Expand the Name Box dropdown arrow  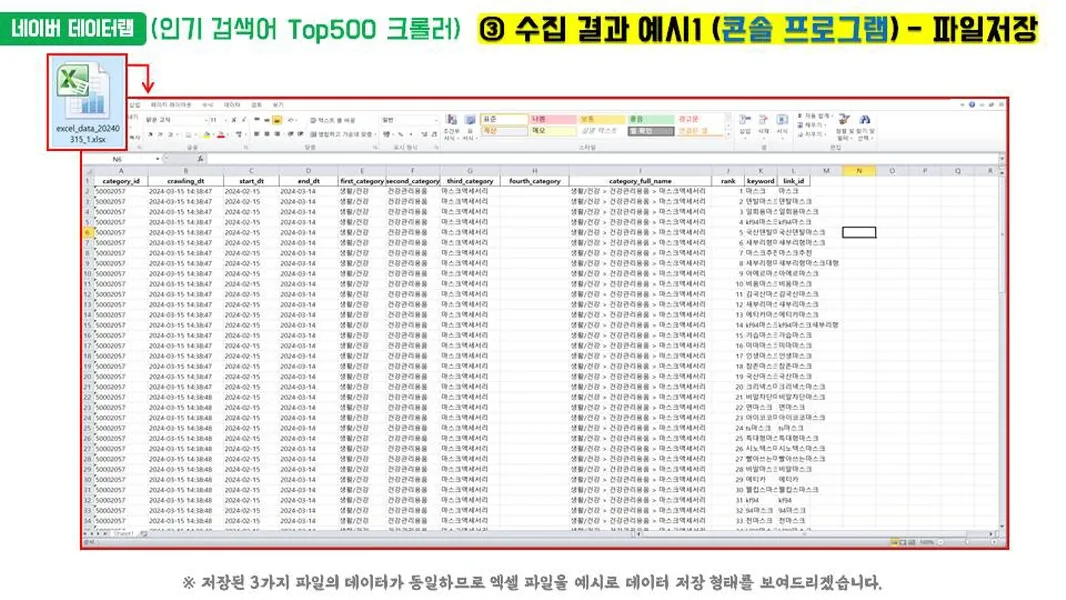[158, 158]
